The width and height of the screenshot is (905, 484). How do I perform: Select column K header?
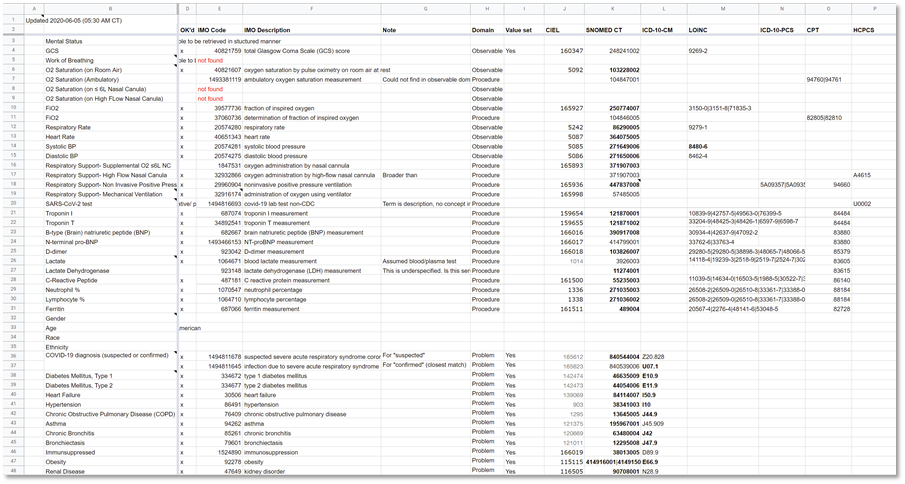(611, 9)
